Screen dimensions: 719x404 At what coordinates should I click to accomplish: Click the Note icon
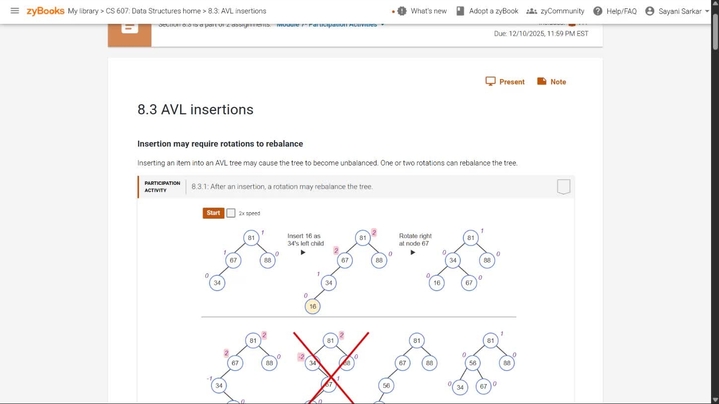[x=542, y=81]
